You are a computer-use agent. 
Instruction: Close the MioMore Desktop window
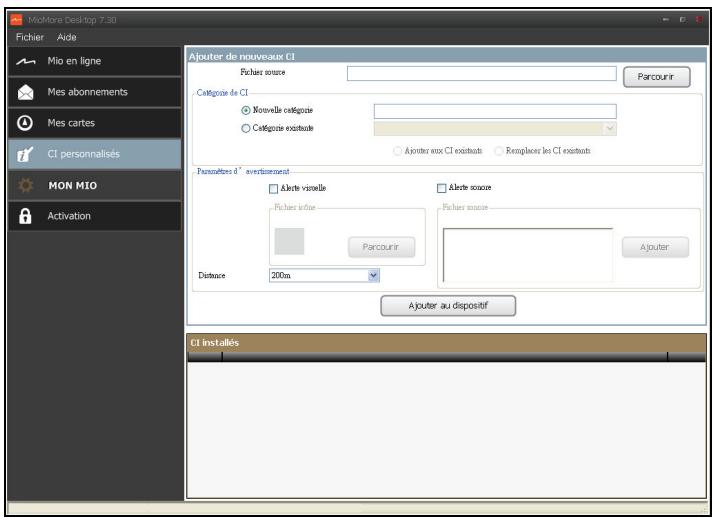[x=699, y=20]
